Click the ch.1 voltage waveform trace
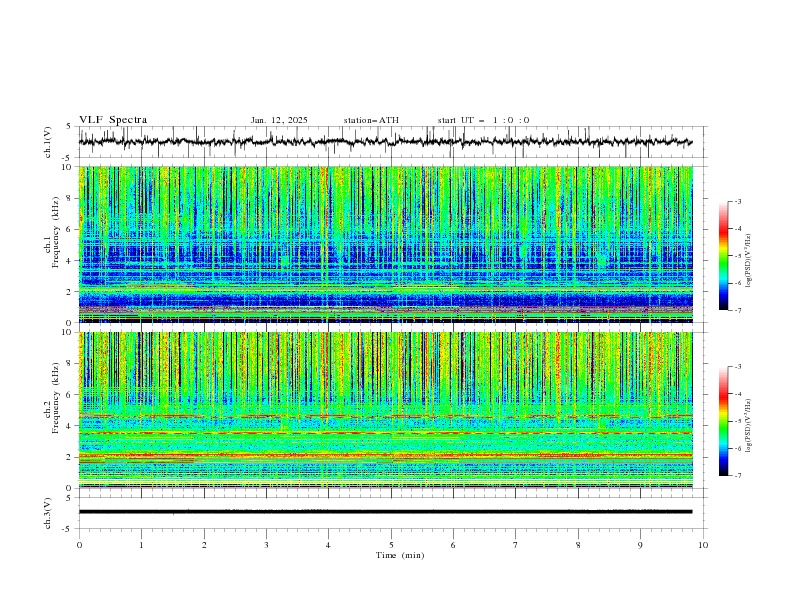 (x=385, y=142)
